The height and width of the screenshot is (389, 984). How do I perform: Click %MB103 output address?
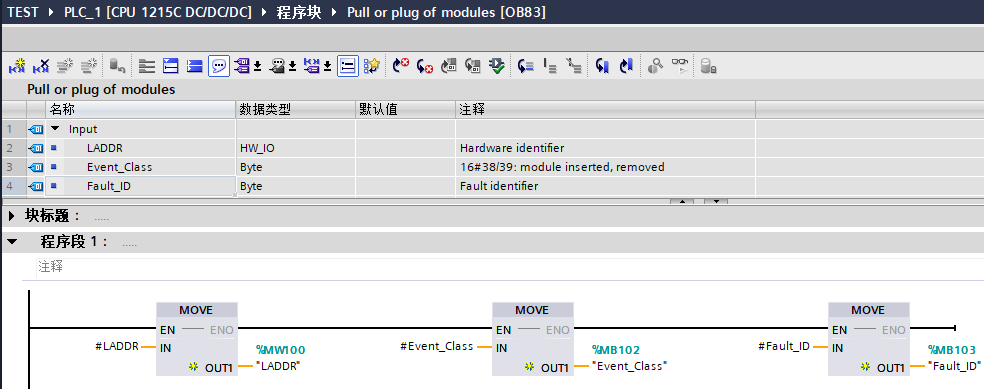(x=952, y=350)
